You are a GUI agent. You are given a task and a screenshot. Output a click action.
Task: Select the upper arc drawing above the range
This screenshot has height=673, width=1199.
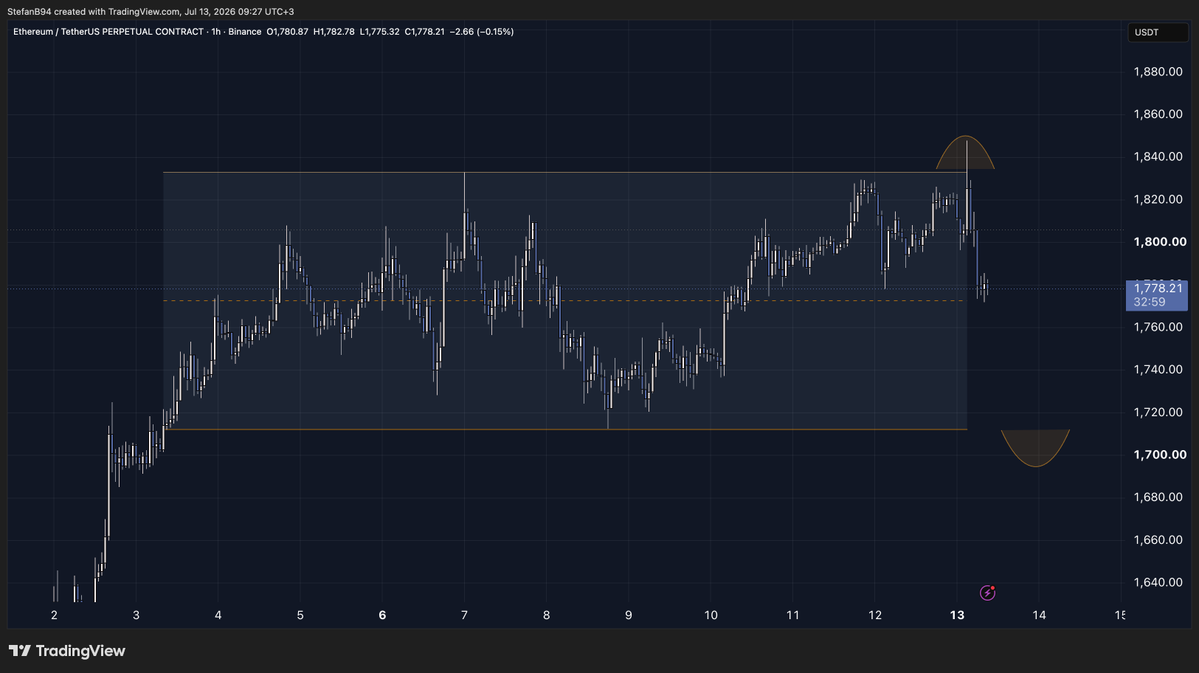(x=965, y=152)
